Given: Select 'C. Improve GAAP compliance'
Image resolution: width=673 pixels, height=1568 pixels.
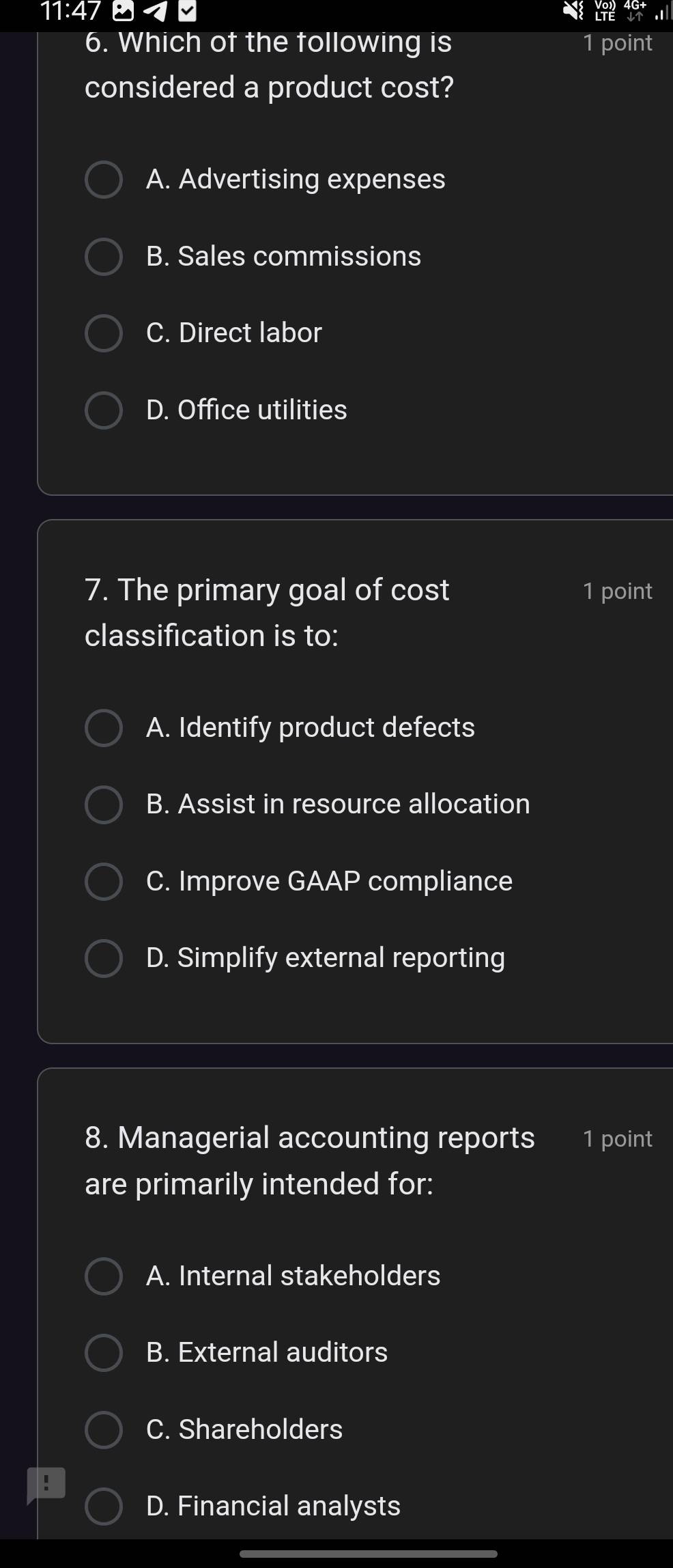Looking at the screenshot, I should (x=104, y=881).
